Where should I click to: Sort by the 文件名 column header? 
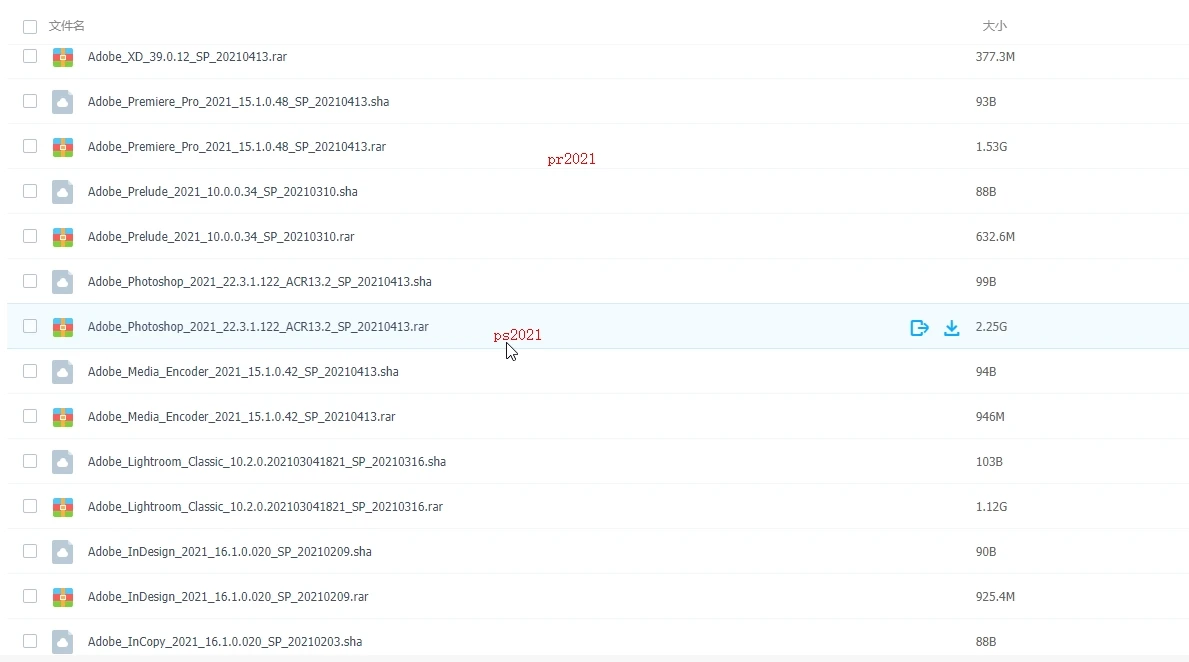pyautogui.click(x=67, y=26)
